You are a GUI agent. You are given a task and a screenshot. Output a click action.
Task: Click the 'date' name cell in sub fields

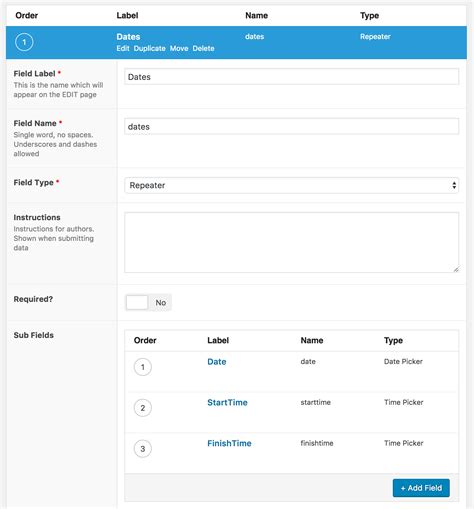[x=308, y=361]
